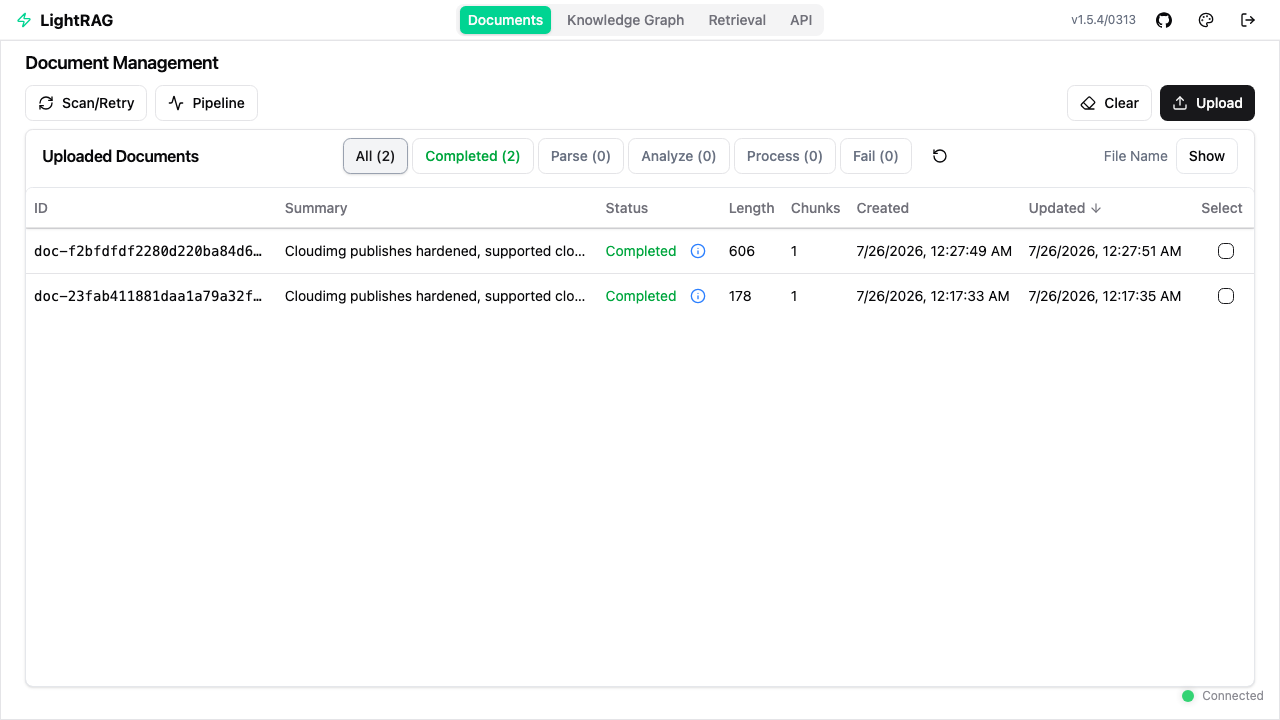Click created time 12:17:33 AM
The image size is (1280, 720).
point(933,296)
